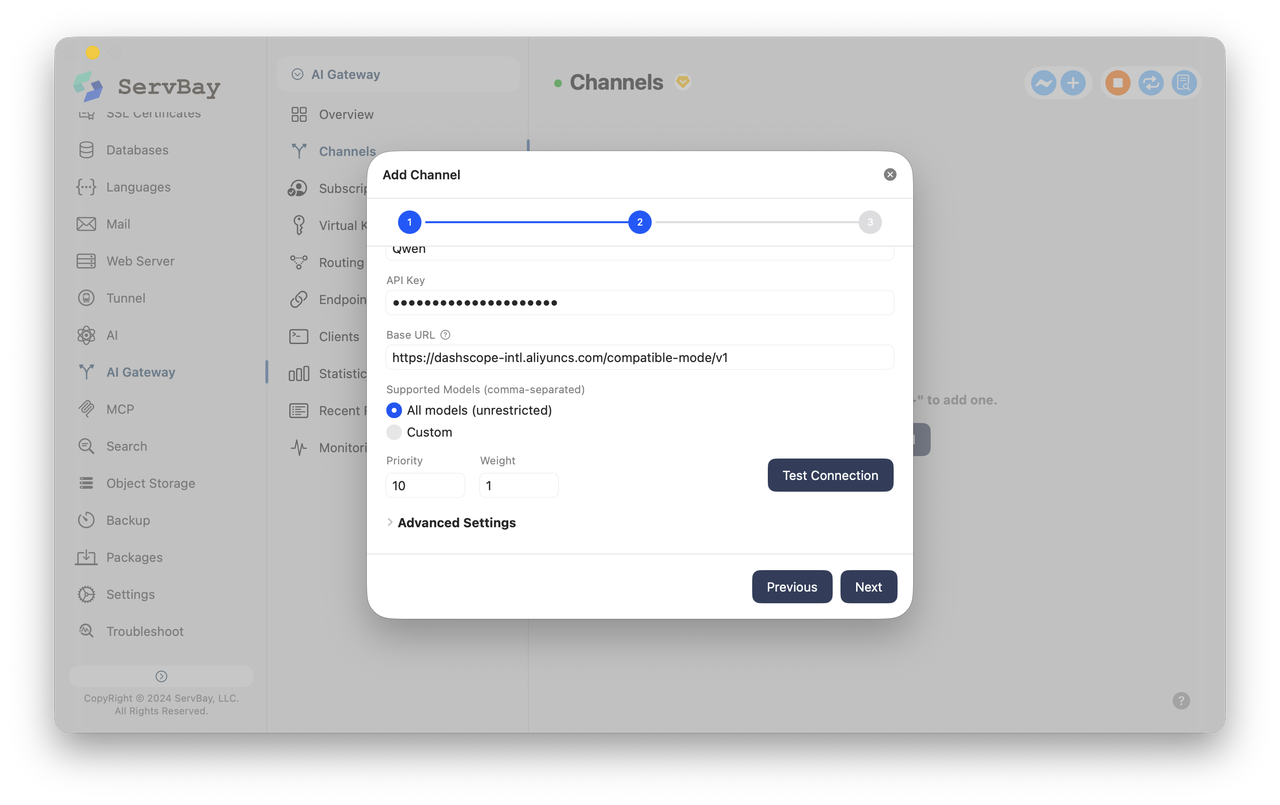This screenshot has height=805, width=1280.
Task: Click the Monitoring pulse icon
Action: [299, 447]
